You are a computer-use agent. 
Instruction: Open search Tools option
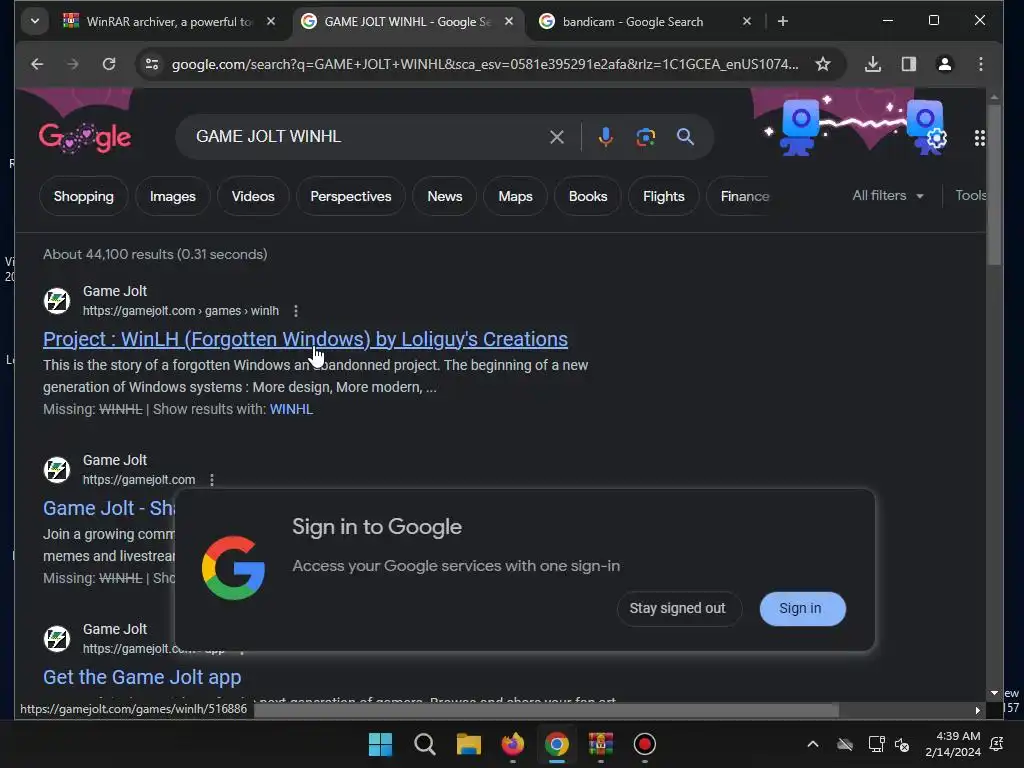coord(970,195)
